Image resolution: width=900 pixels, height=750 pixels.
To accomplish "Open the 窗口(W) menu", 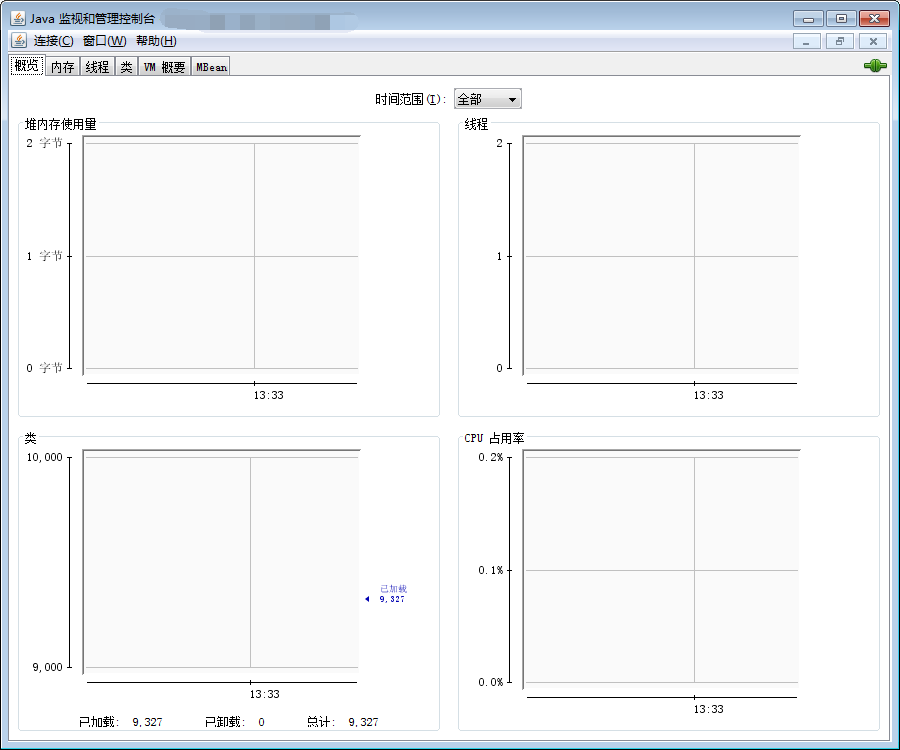I will [x=104, y=41].
